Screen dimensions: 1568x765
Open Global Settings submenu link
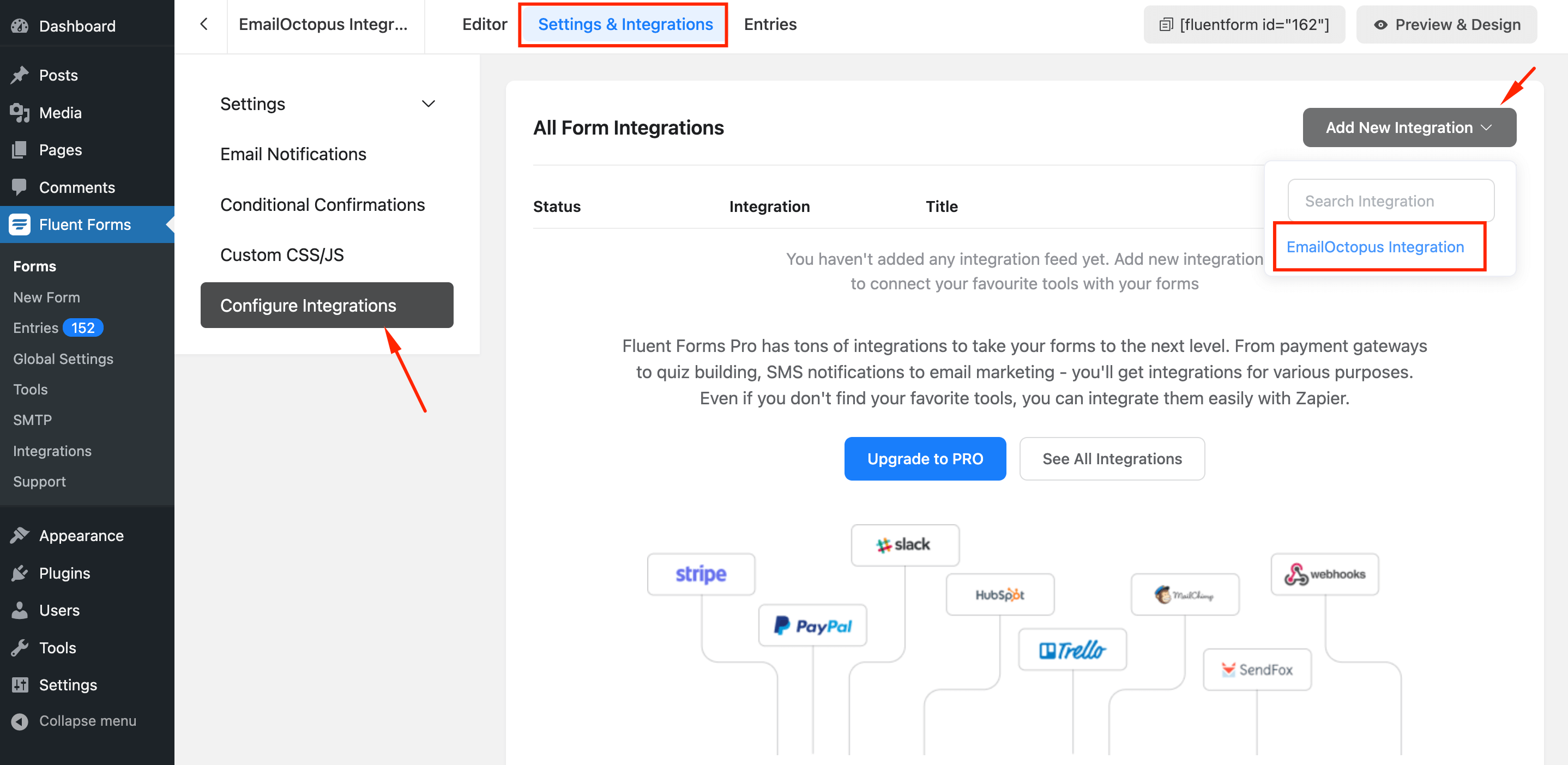click(63, 359)
